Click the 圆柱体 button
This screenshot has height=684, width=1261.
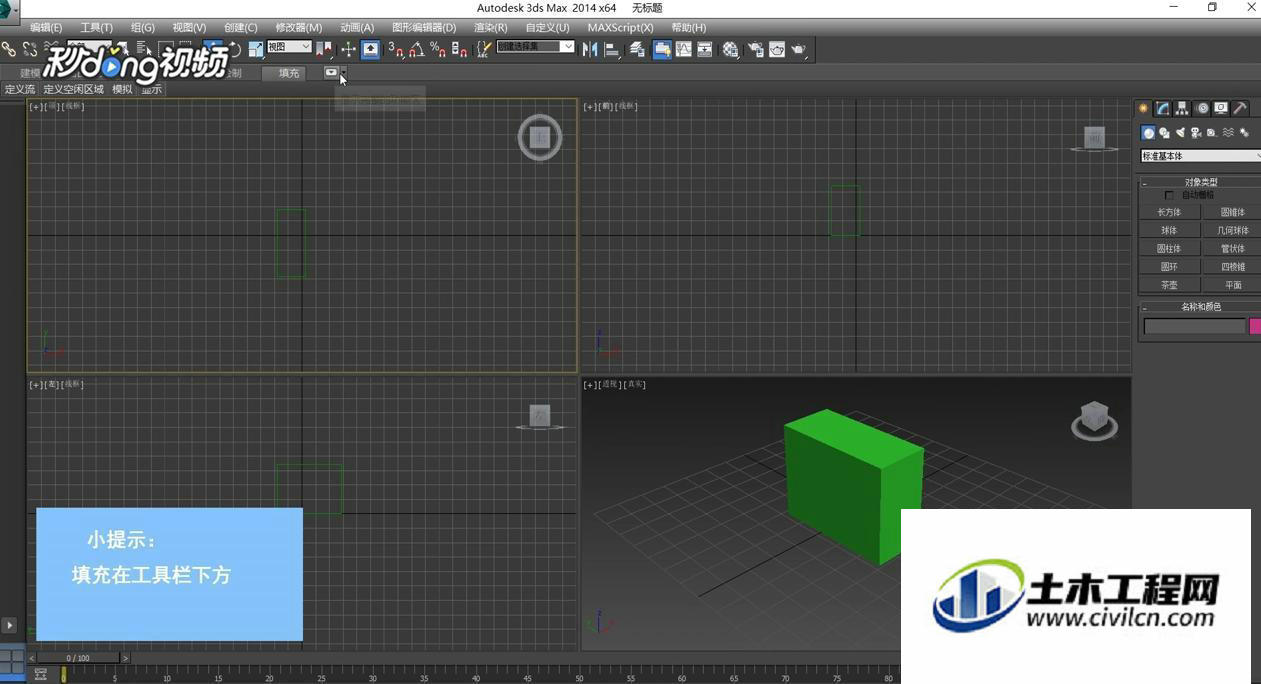pos(1169,248)
